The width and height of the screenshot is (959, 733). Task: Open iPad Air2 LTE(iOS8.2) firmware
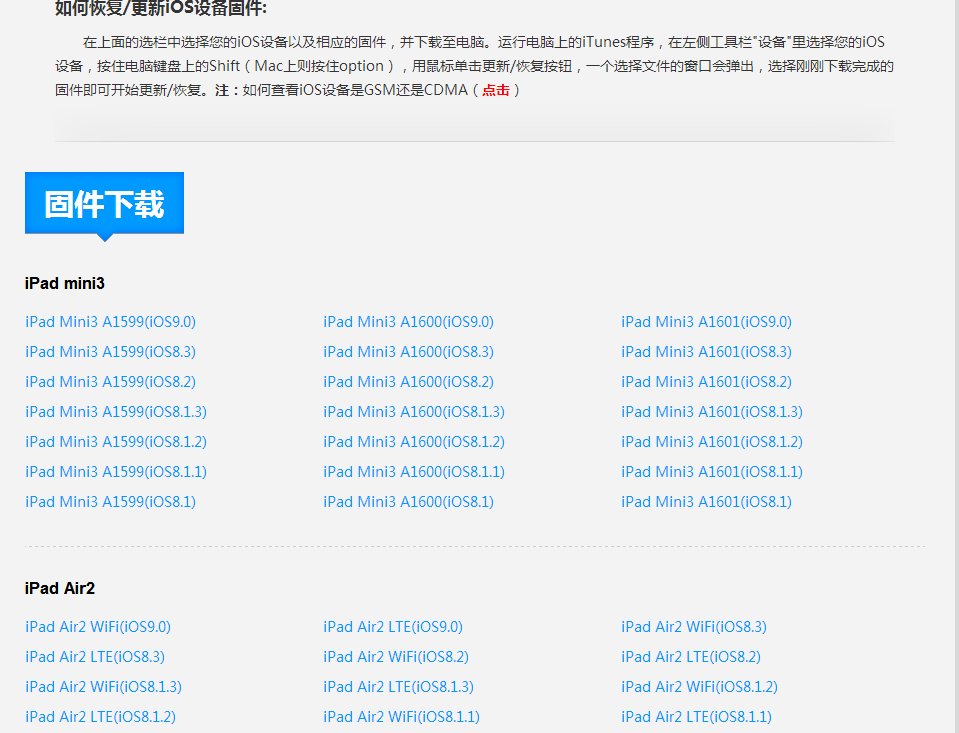pos(691,657)
